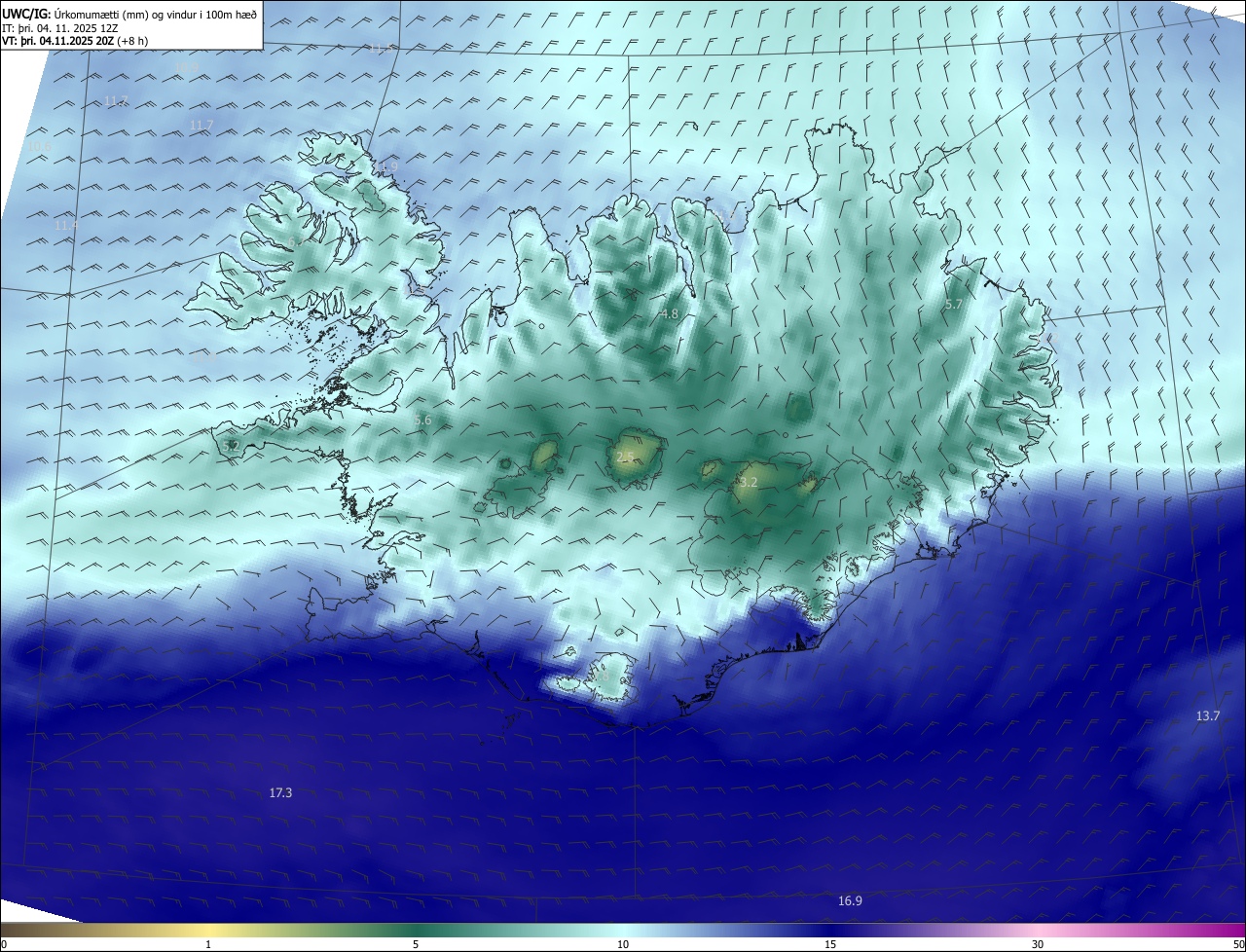Click the 3.2 value on the Vatnajökull glacier
Screen dimensions: 1246x952
(749, 483)
